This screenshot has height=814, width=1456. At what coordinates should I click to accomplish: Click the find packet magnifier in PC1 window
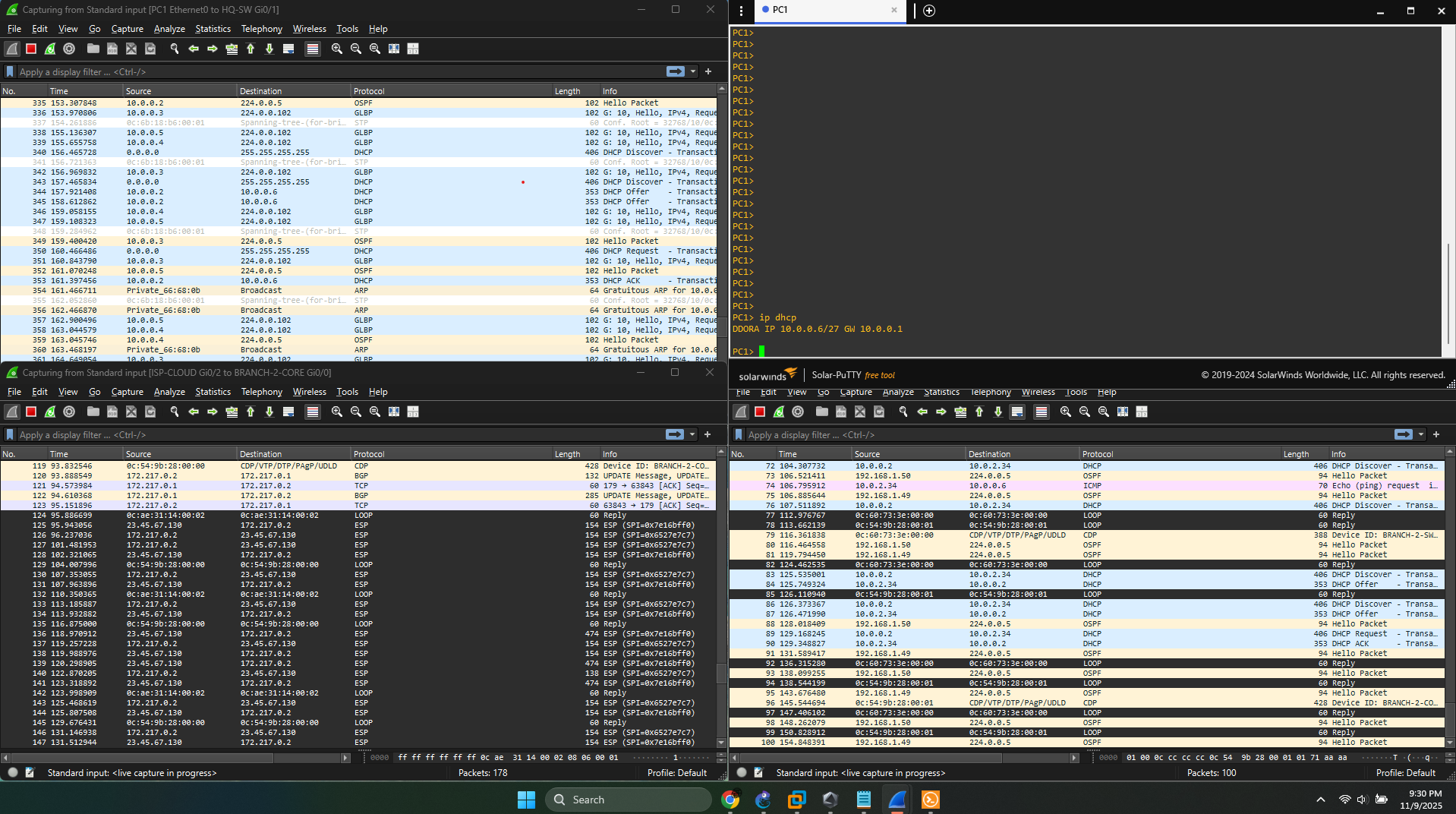coord(174,49)
